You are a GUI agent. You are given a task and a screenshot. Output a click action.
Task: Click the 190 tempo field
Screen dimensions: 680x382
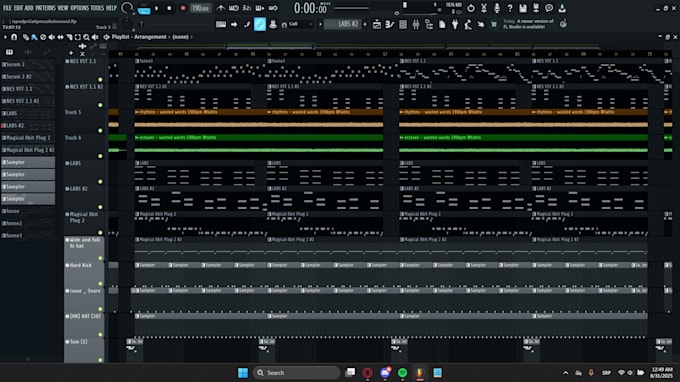(x=200, y=8)
